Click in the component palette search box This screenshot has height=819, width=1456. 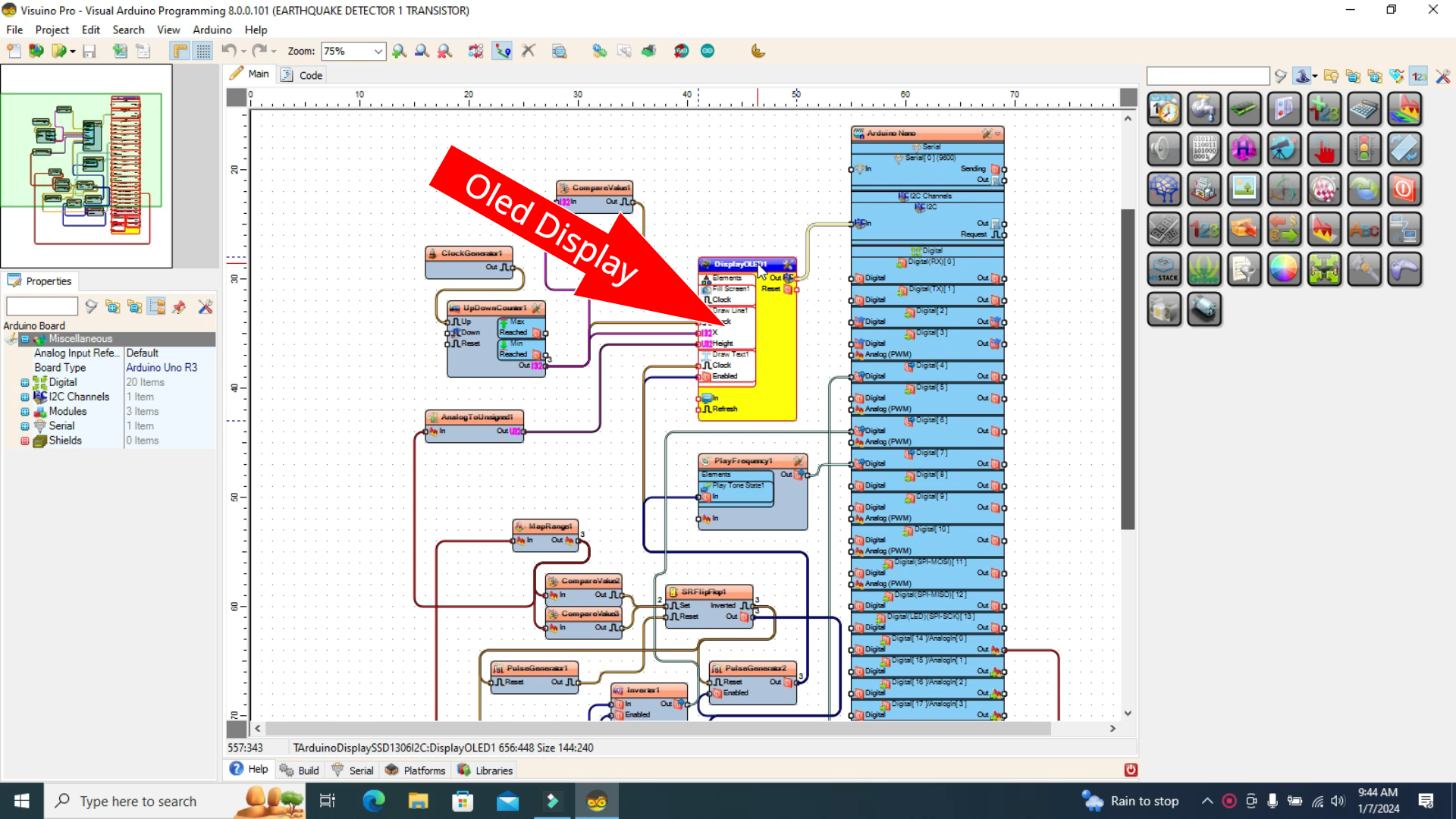point(1208,76)
